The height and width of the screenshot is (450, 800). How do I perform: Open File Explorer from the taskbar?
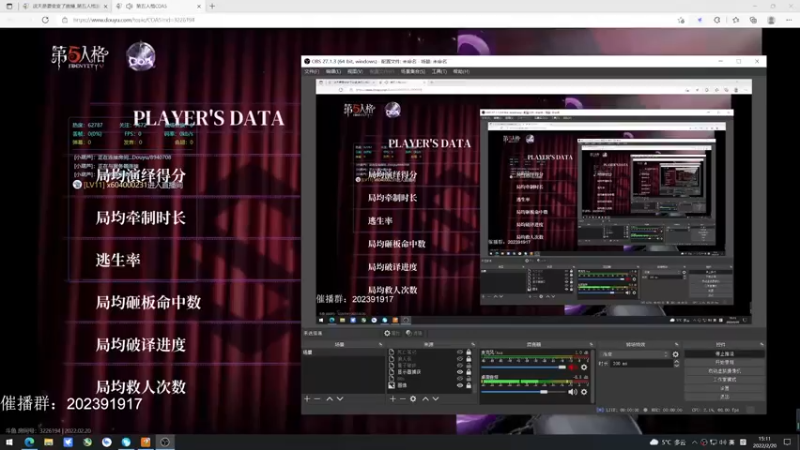(48, 442)
